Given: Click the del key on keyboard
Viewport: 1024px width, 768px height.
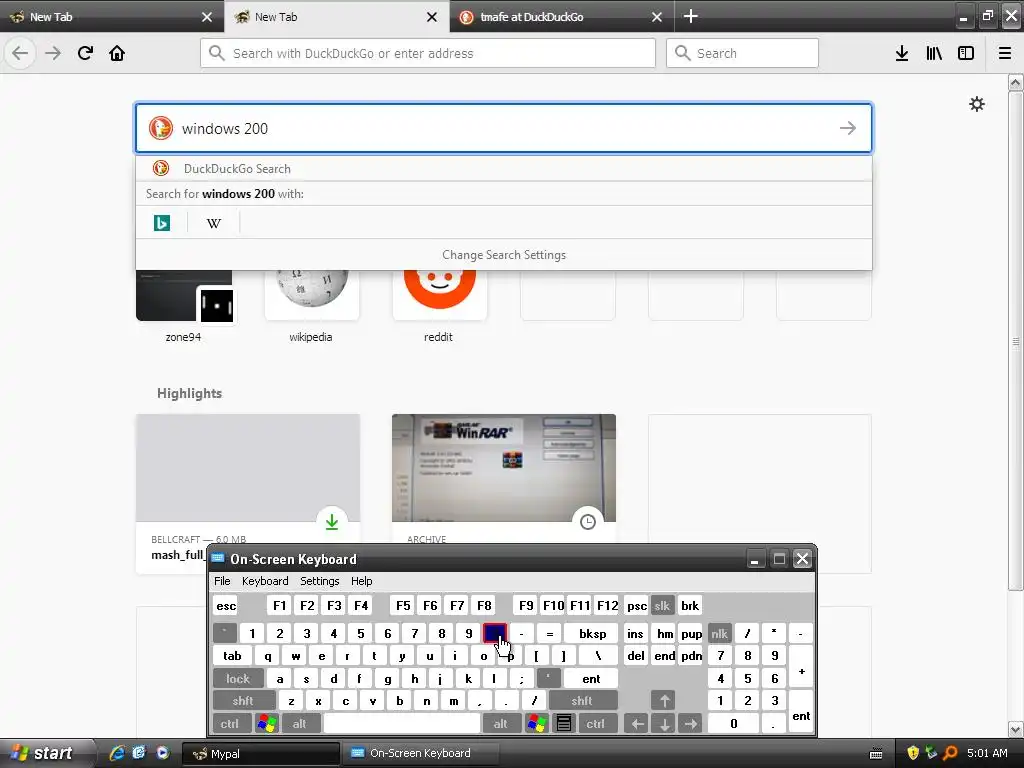Looking at the screenshot, I should (x=636, y=656).
